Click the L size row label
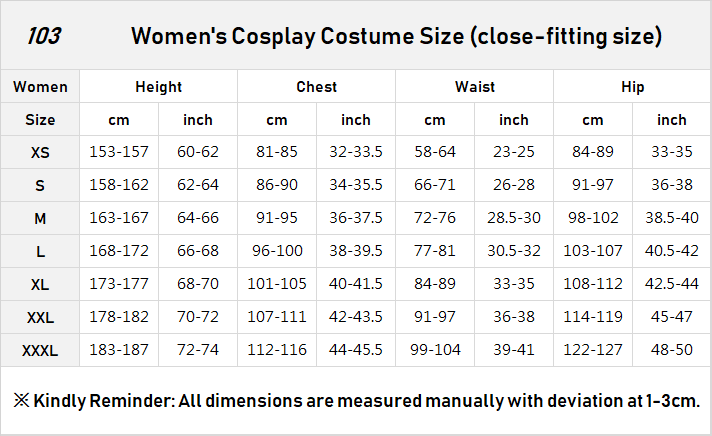Screen dimensions: 712x436 coord(40,252)
